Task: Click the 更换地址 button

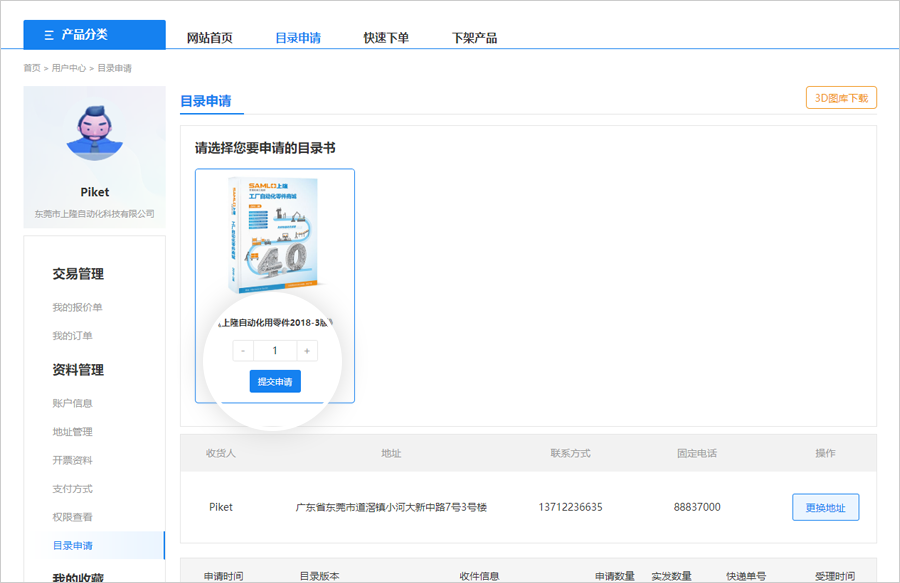Action: coord(825,507)
